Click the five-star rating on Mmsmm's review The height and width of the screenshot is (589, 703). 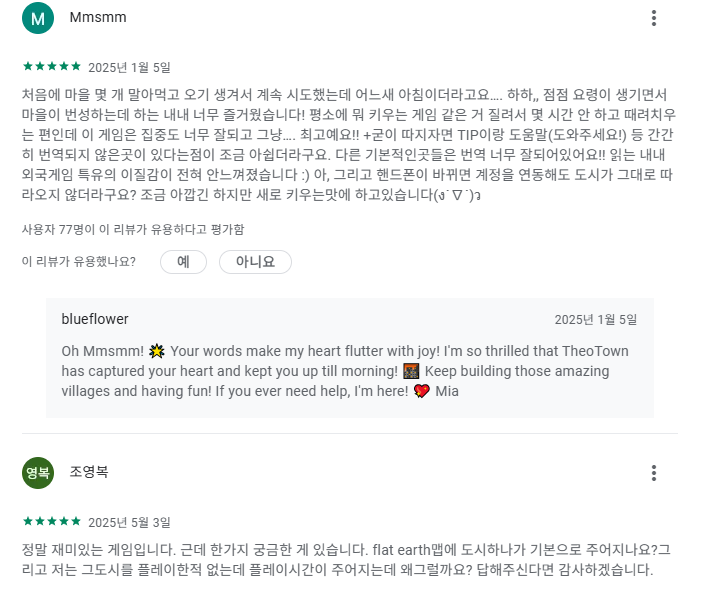coord(52,67)
